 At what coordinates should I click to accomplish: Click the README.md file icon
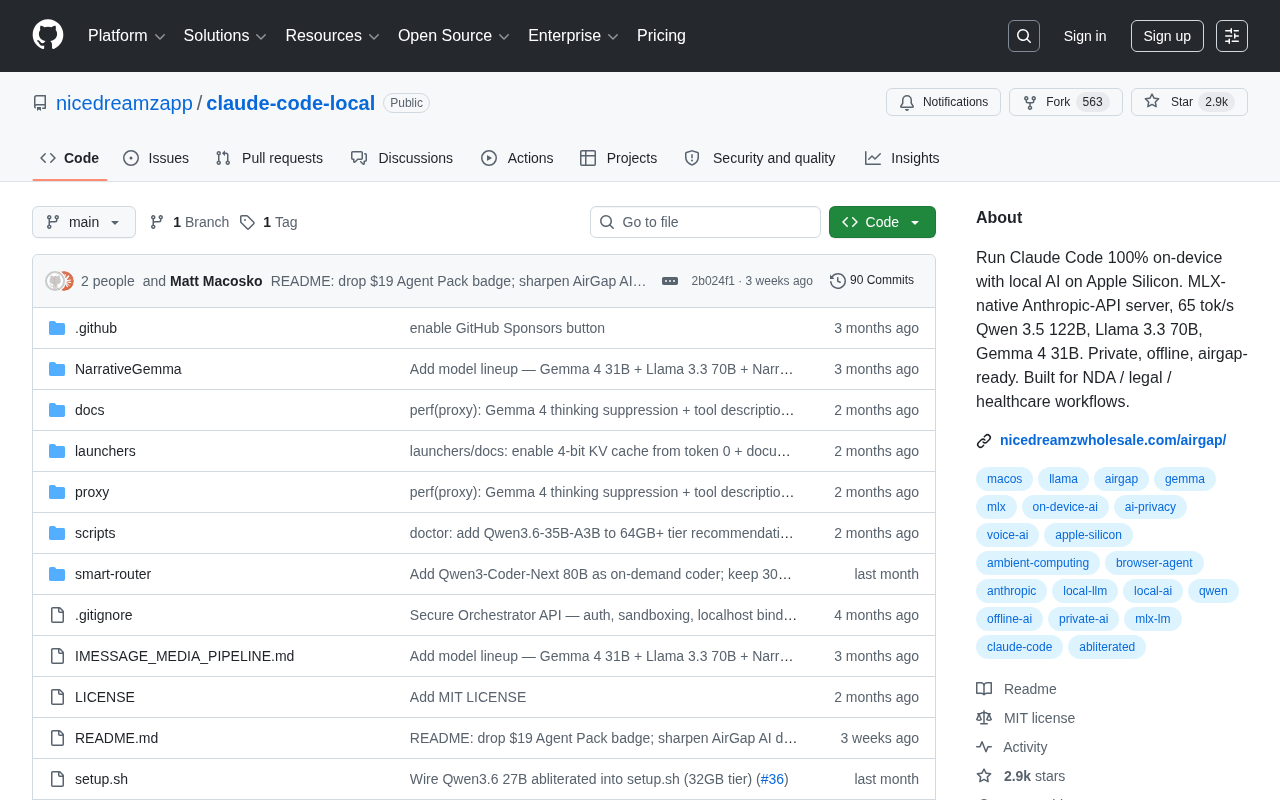coord(57,738)
